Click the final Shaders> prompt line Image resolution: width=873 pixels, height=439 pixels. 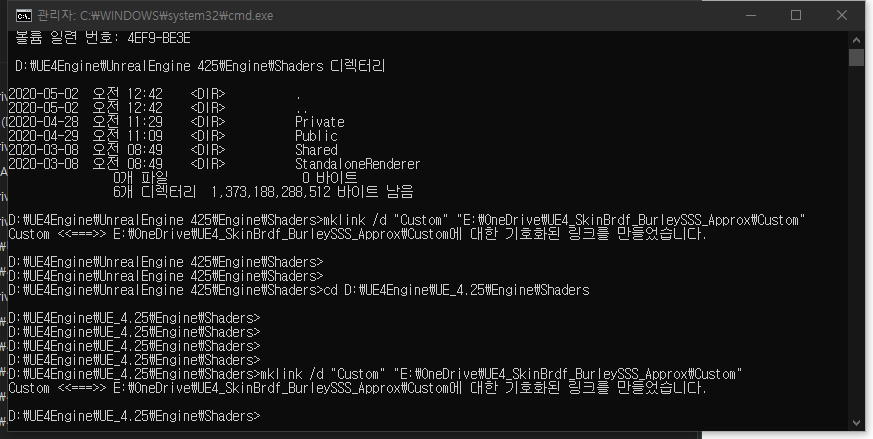[x=134, y=415]
